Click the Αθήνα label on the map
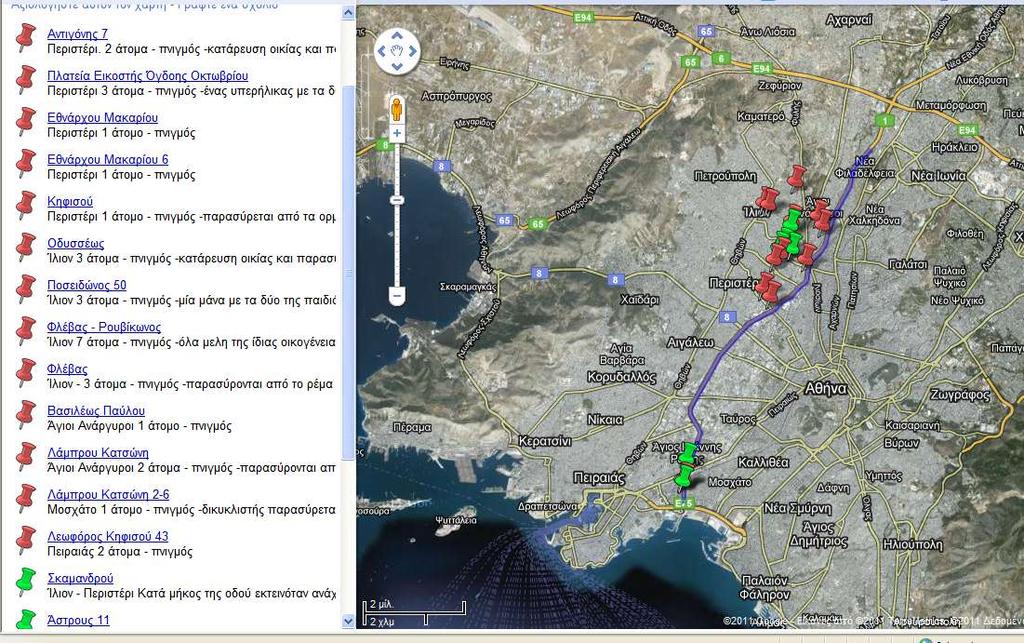The width and height of the screenshot is (1024, 643). point(825,388)
